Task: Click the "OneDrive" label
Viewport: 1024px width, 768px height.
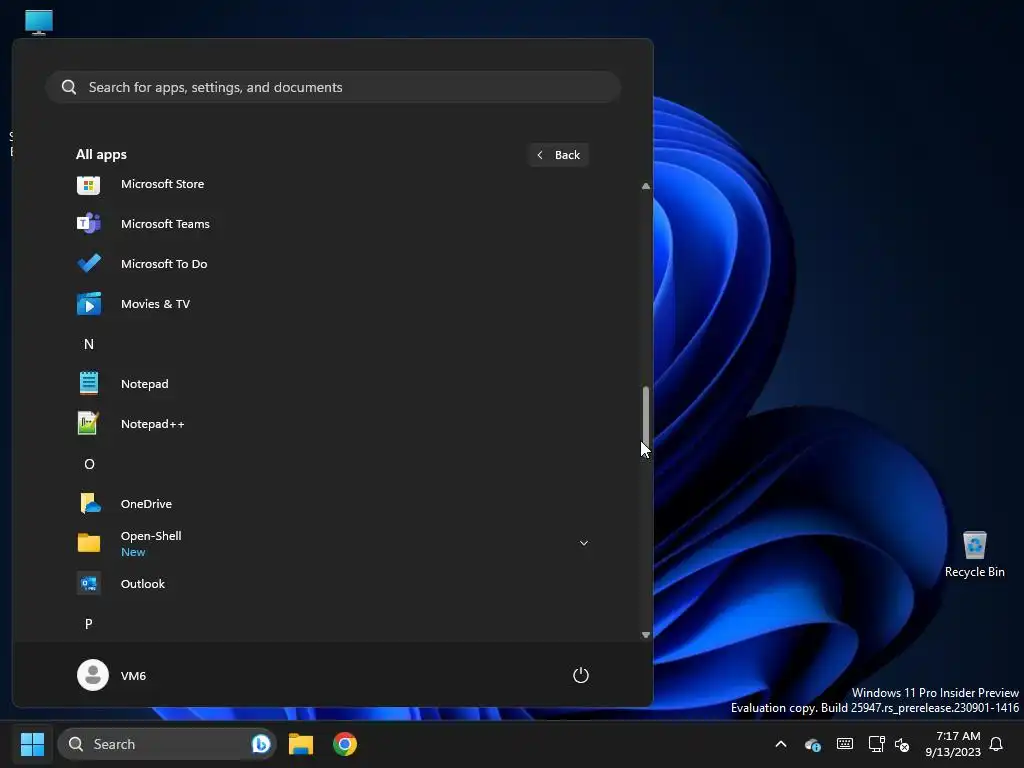Action: coord(146,504)
